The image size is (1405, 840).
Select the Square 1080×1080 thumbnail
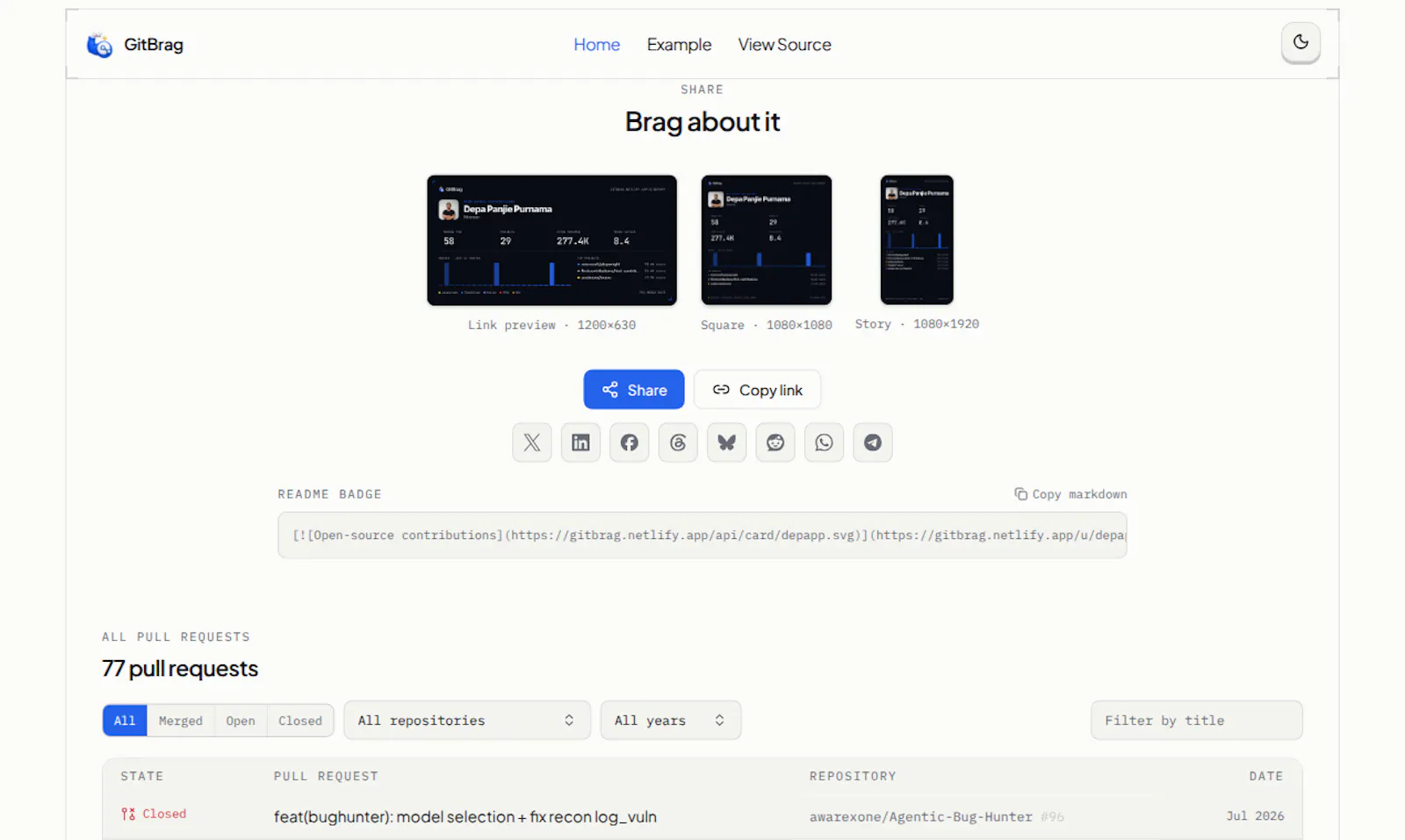click(x=766, y=240)
